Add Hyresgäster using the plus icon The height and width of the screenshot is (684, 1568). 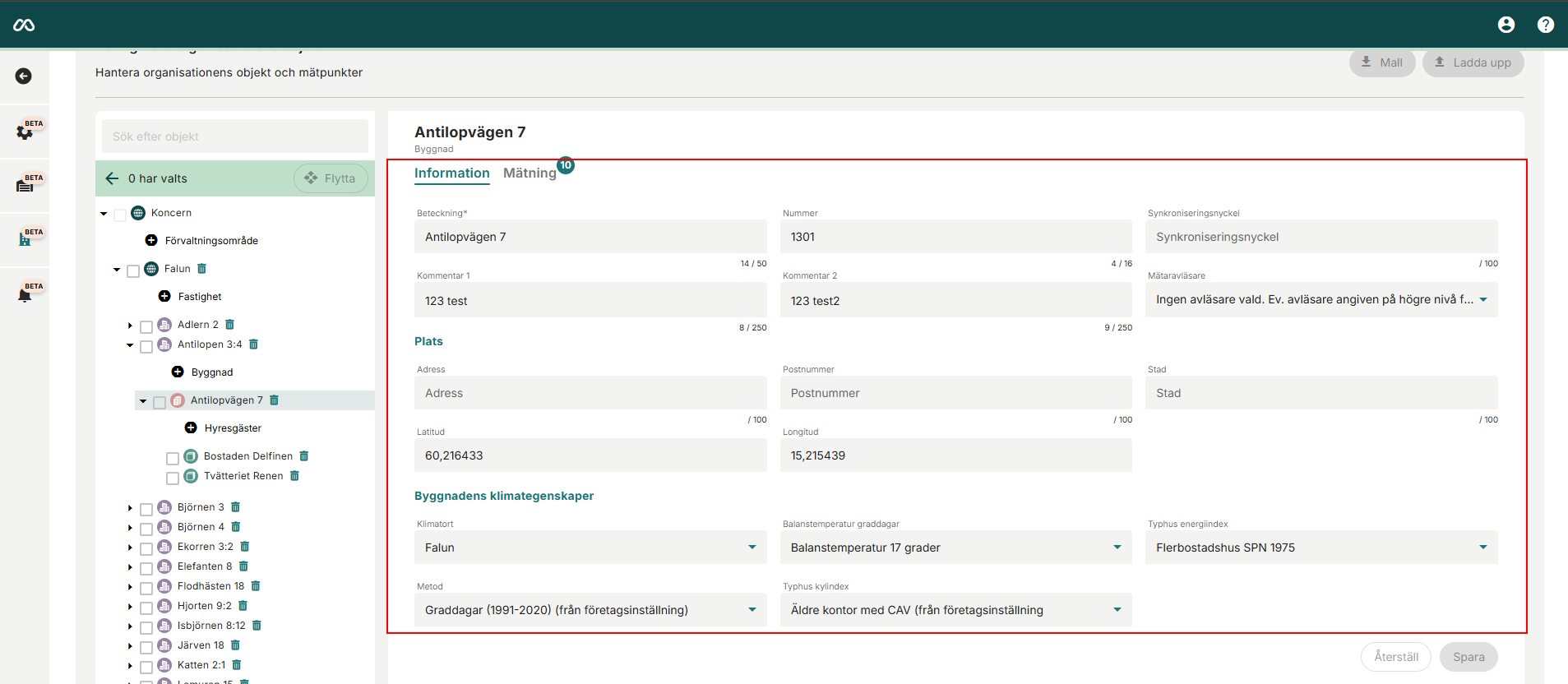point(191,428)
